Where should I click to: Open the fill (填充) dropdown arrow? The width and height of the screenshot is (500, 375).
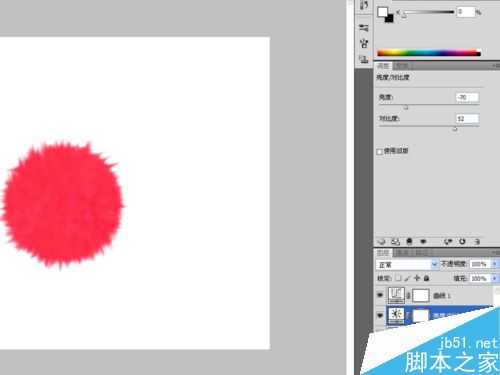[495, 278]
